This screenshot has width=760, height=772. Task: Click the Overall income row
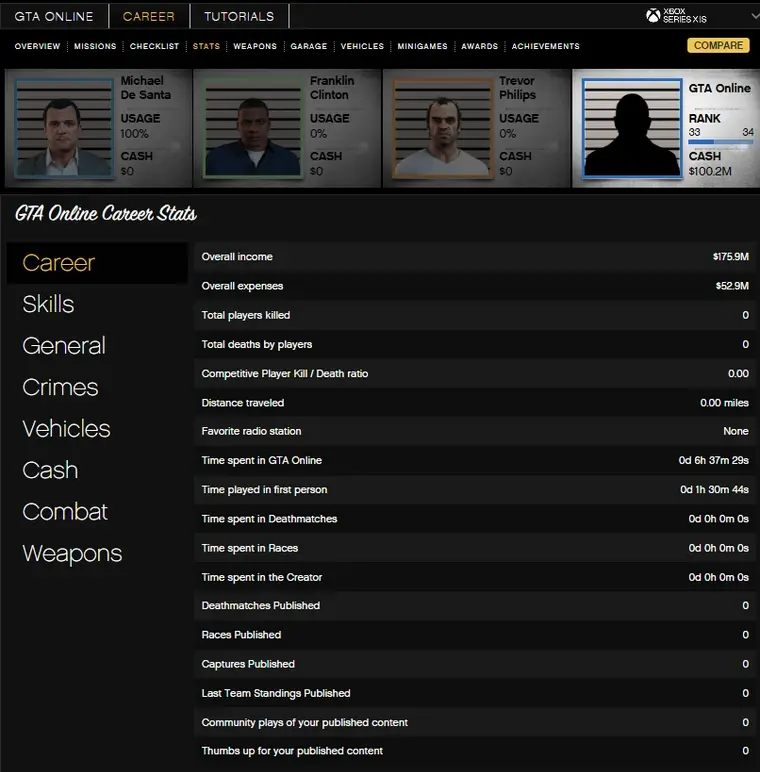click(x=475, y=257)
